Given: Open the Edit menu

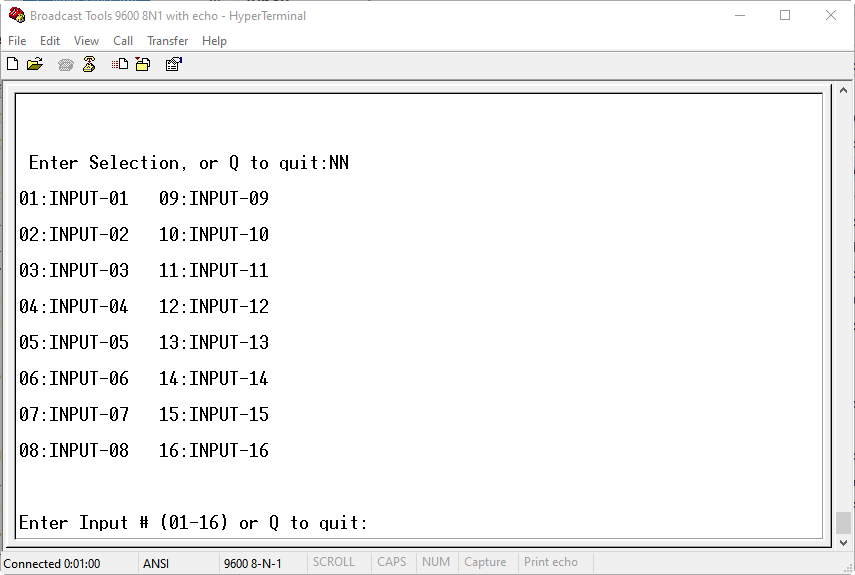Looking at the screenshot, I should (50, 41).
